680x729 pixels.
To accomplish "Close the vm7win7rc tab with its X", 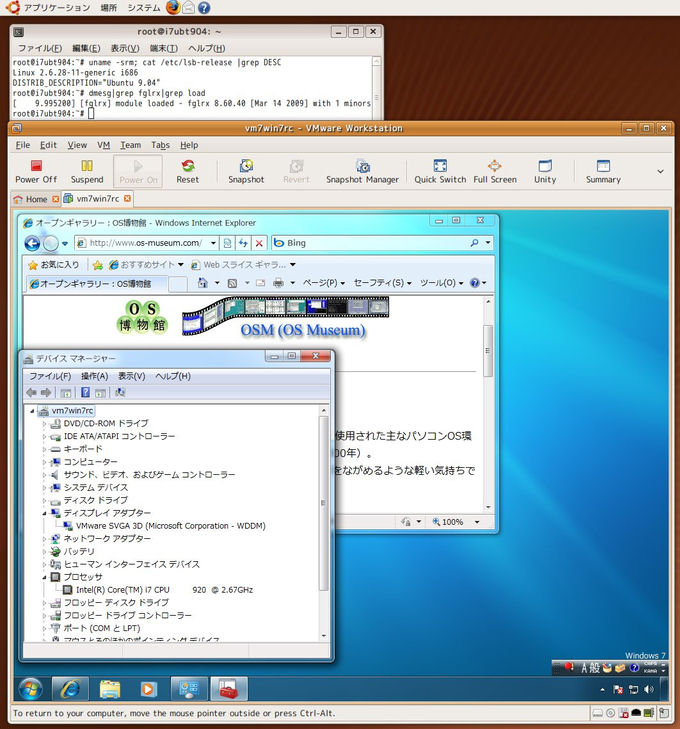I will (x=127, y=199).
